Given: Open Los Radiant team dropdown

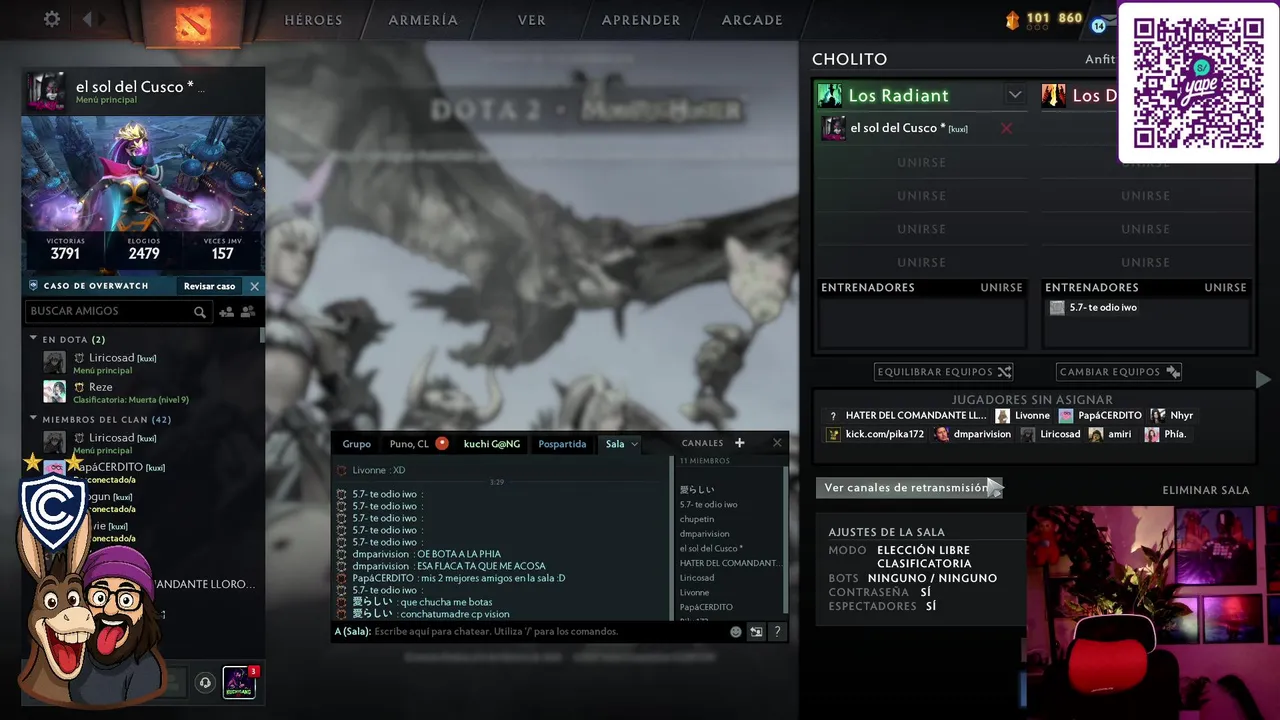Looking at the screenshot, I should [1015, 95].
